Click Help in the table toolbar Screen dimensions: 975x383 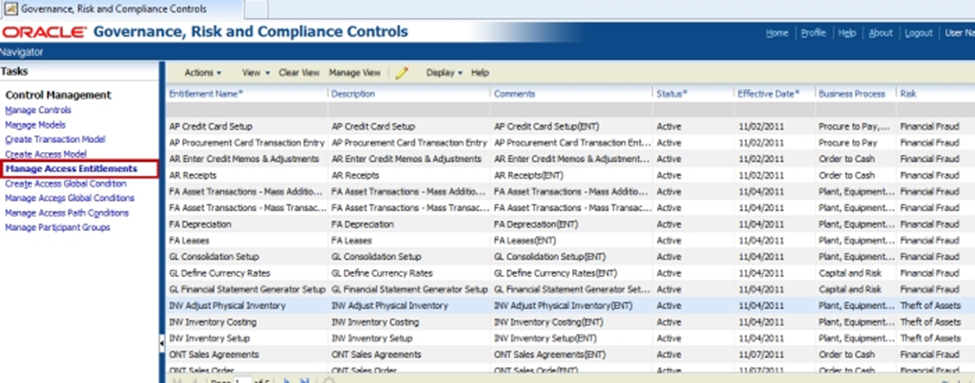tap(479, 73)
